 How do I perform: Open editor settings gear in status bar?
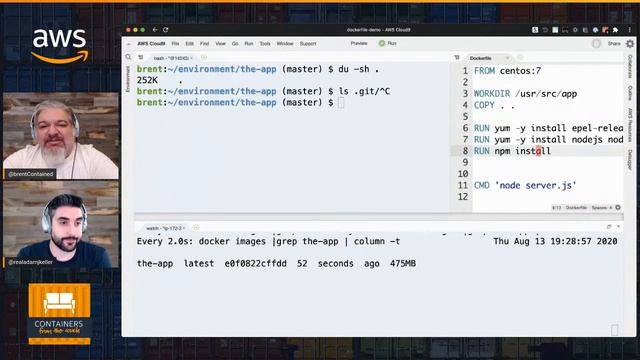coord(618,207)
